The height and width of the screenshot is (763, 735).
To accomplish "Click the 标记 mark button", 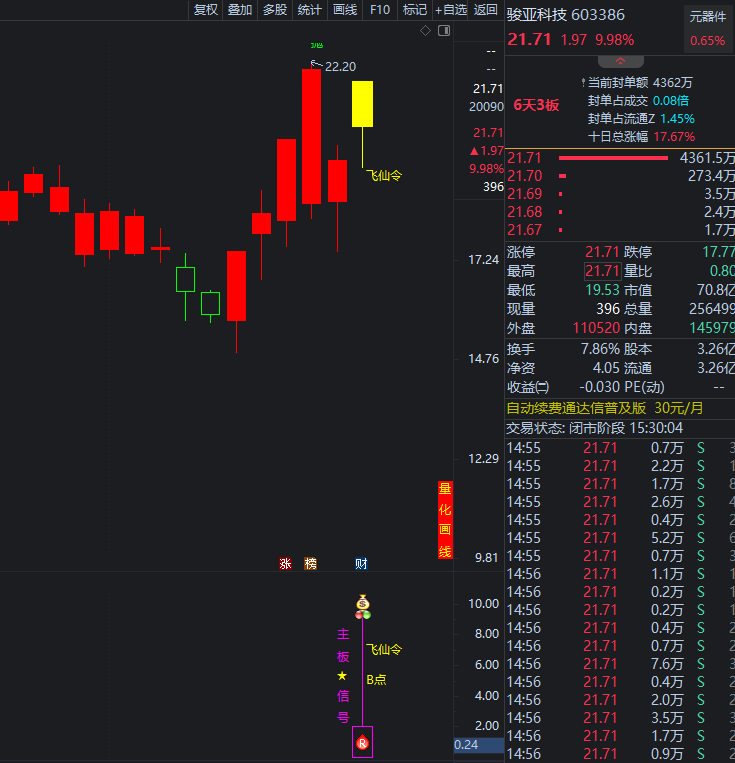I will tap(415, 10).
